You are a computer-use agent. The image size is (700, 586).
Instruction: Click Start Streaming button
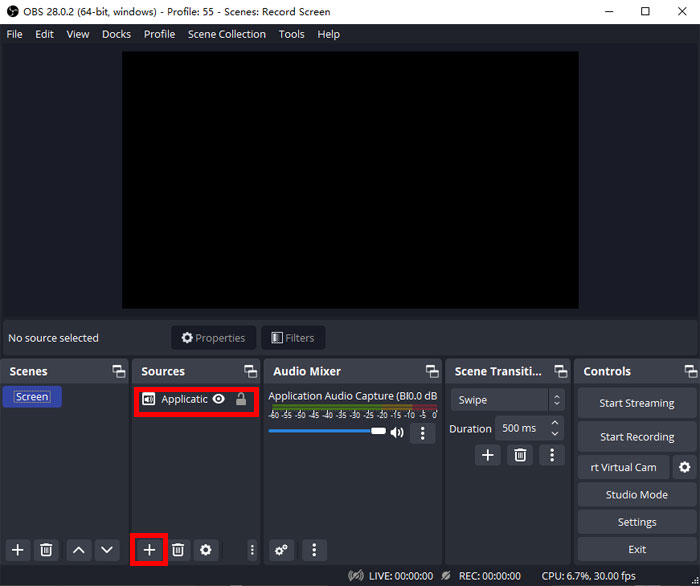pyautogui.click(x=637, y=403)
